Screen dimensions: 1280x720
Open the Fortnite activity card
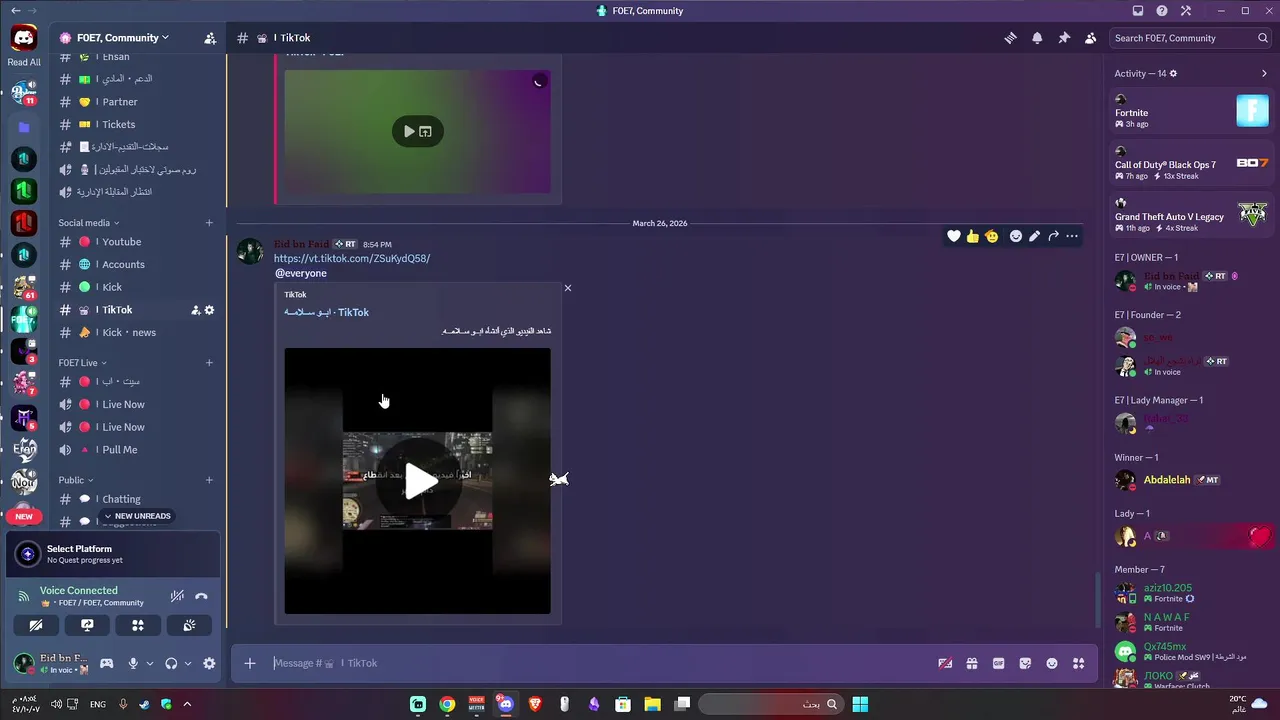tap(1192, 111)
